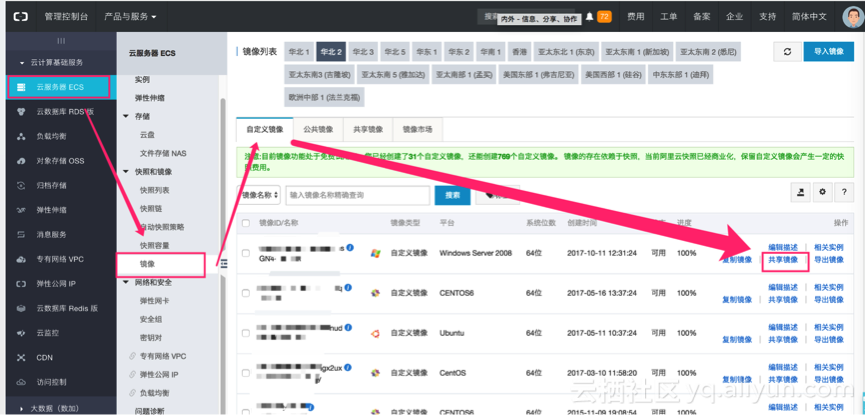Switch to the 公共镜像 tab
This screenshot has height=415, width=866.
[318, 129]
